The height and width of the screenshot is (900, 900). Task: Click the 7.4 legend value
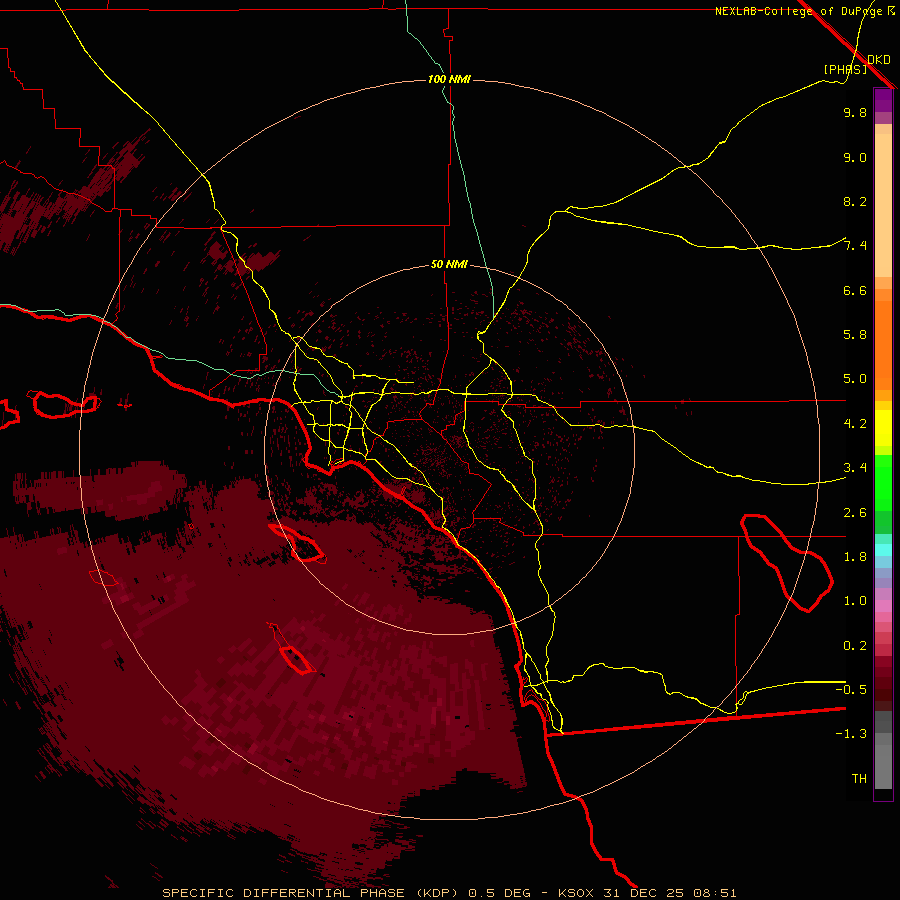pyautogui.click(x=855, y=246)
